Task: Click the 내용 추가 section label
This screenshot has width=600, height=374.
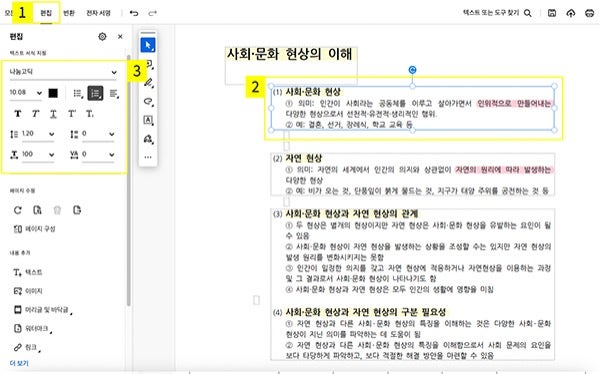Action: pyautogui.click(x=20, y=253)
